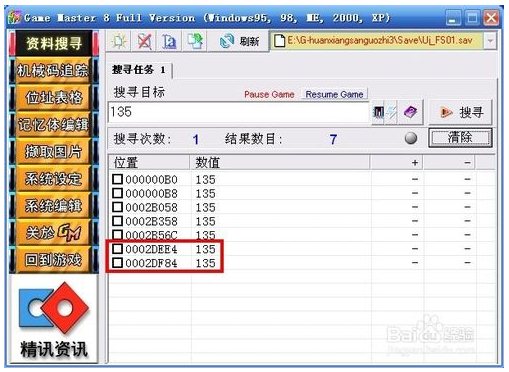Viewport: 509px width, 372px height.
Task: Open the 位址表格 sidebar section
Action: coord(54,98)
